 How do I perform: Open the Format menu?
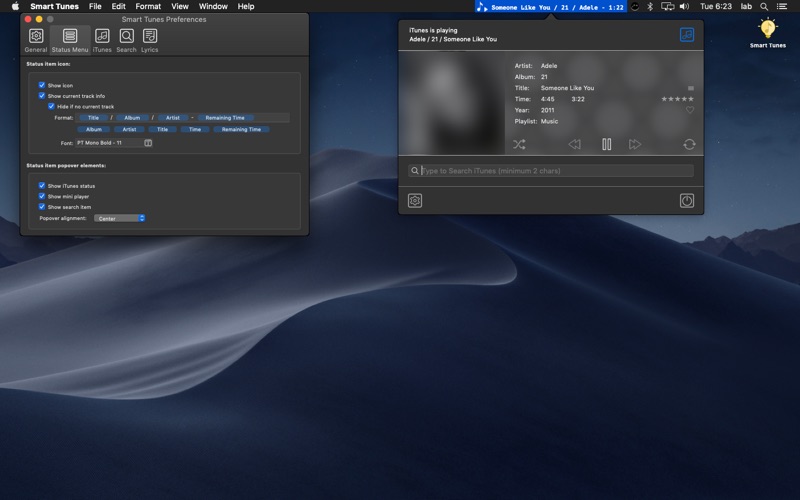coord(148,7)
